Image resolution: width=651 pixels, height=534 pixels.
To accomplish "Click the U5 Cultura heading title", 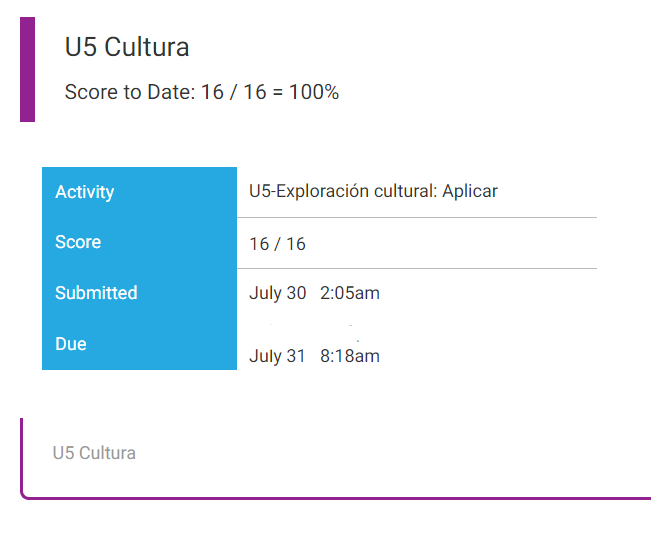I will 127,47.
